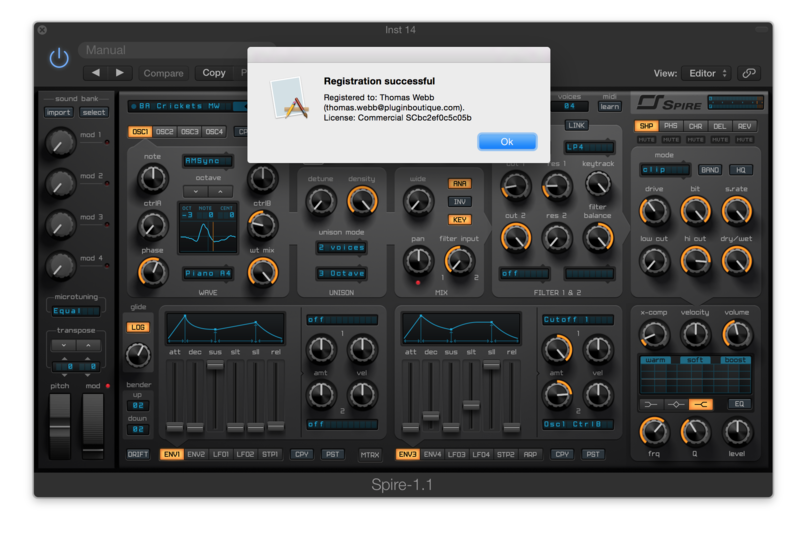Turn the mod 3 knob
Image resolution: width=800 pixels, height=539 pixels.
coord(61,225)
